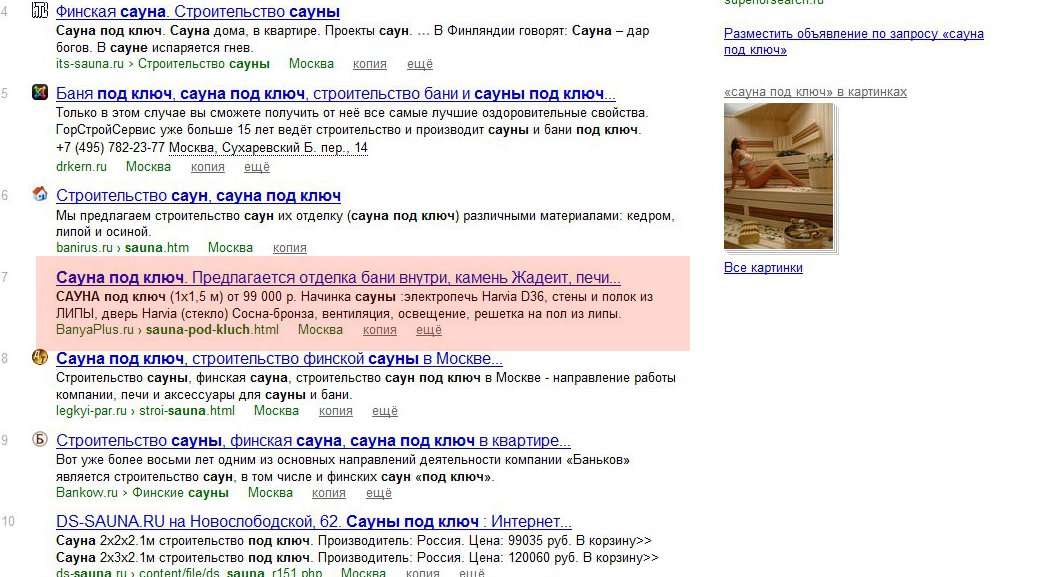
Task: Click 'ещё' for legkyi-par.ru result
Action: 385,411
